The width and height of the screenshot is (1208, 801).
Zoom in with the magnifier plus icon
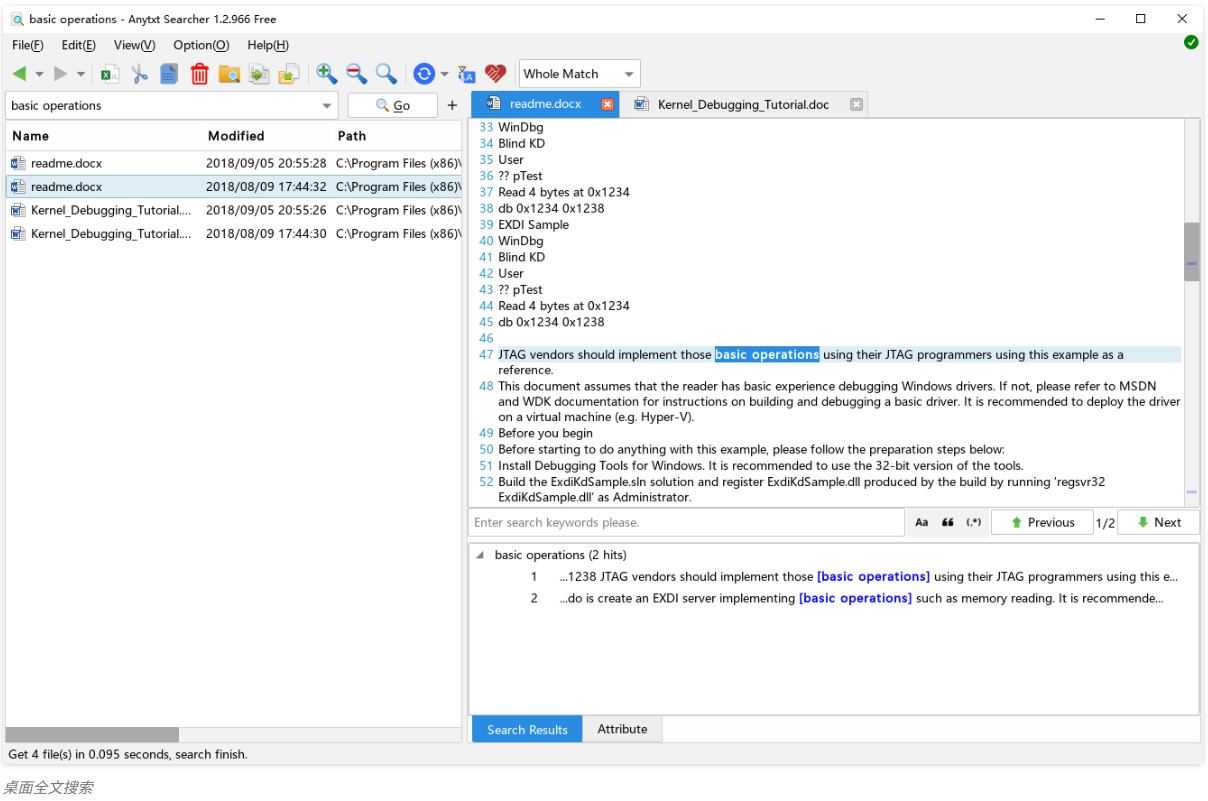pos(326,73)
